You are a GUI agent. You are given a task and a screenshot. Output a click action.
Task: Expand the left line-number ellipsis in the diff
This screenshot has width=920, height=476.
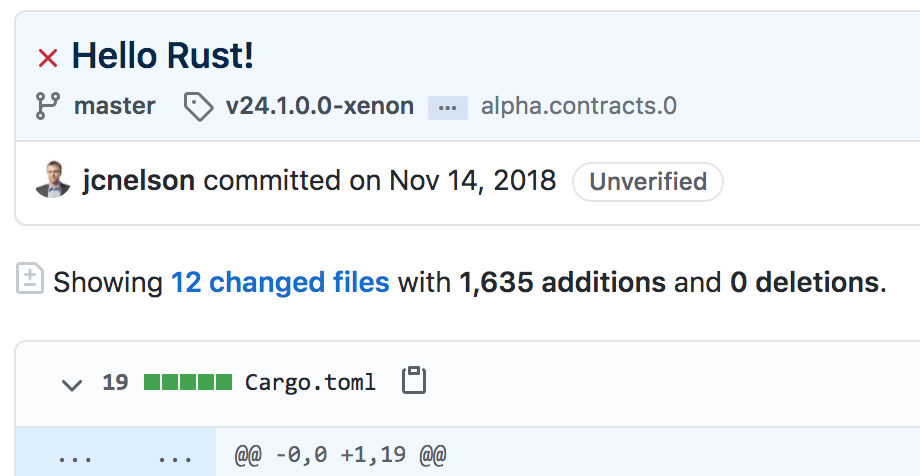pyautogui.click(x=75, y=455)
